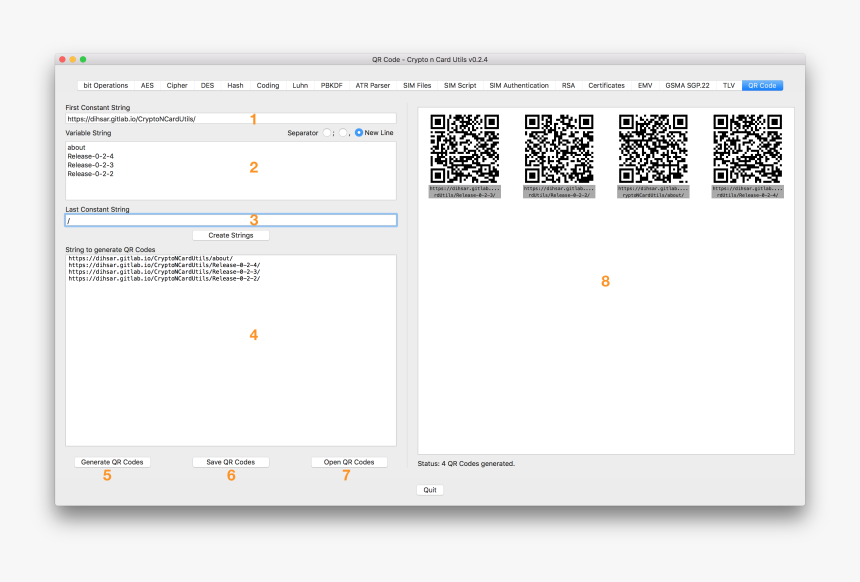Click the Create Strings button
The height and width of the screenshot is (582, 860).
pyautogui.click(x=231, y=235)
